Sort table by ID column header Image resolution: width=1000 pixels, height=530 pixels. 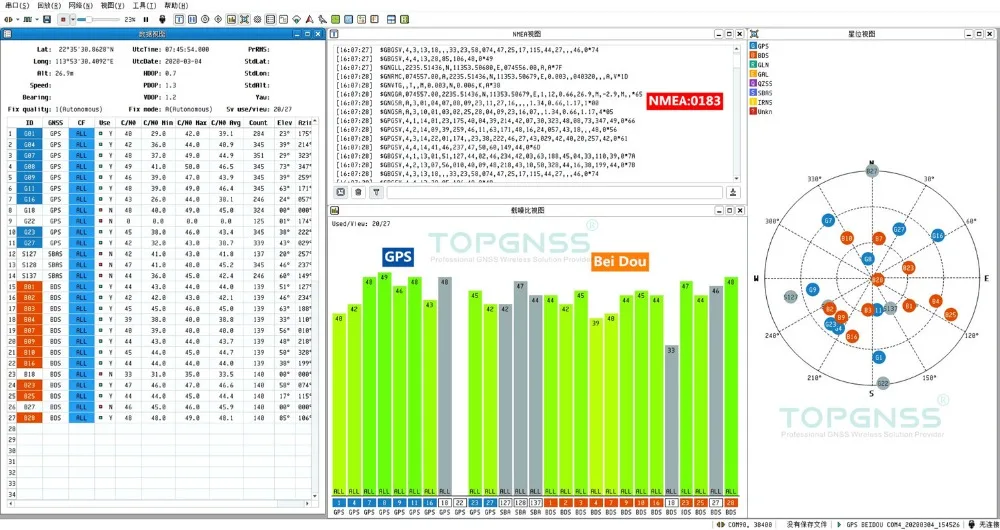(29, 122)
